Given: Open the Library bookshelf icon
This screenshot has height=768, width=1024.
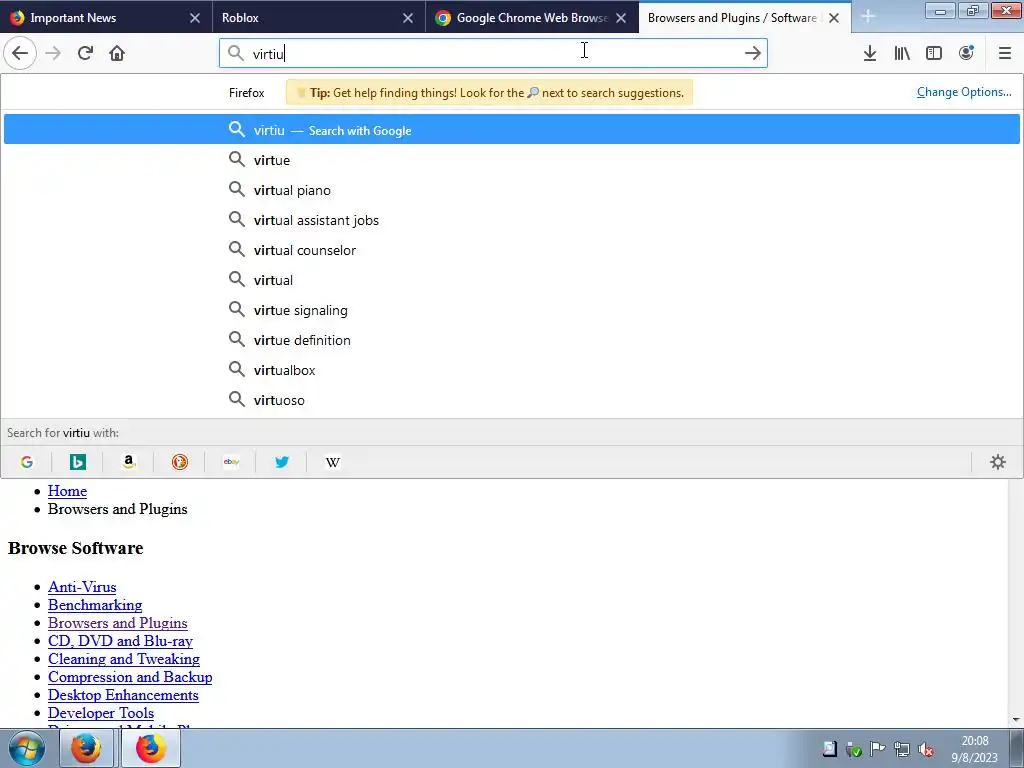Looking at the screenshot, I should tap(902, 53).
